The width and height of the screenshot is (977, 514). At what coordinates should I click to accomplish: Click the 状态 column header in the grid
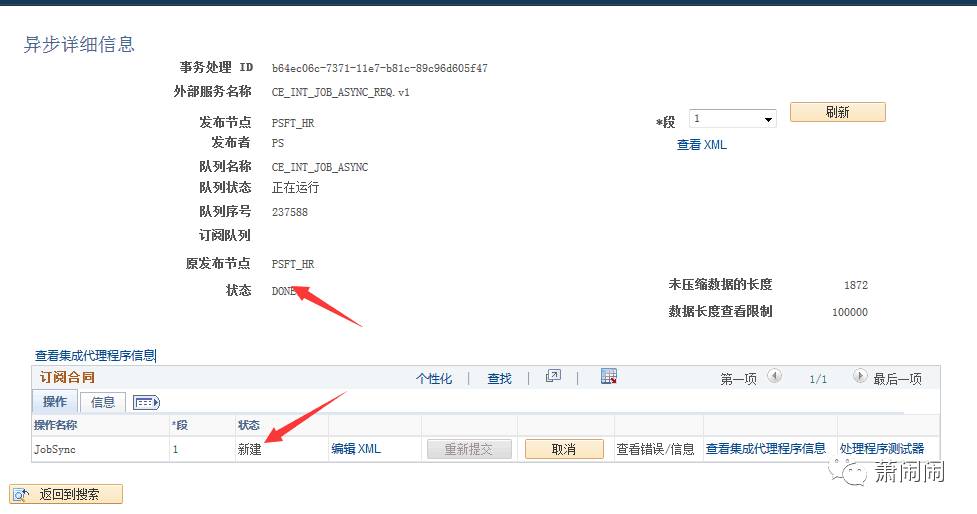[x=249, y=425]
